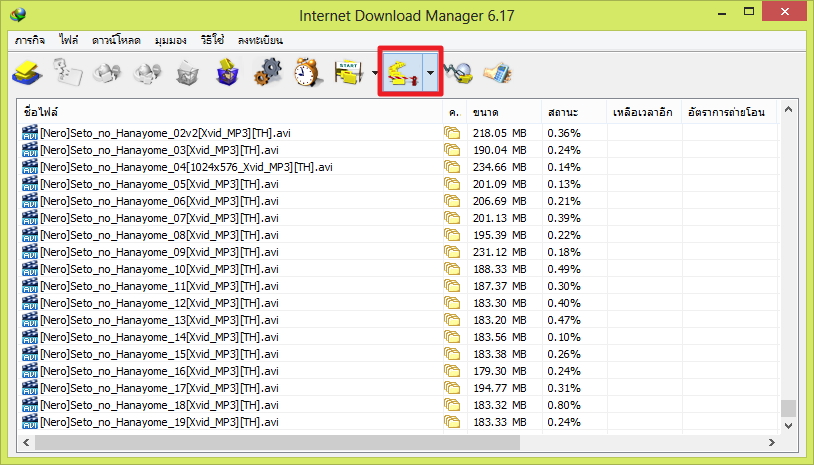Click the Stop All toolbar icon

click(x=147, y=72)
